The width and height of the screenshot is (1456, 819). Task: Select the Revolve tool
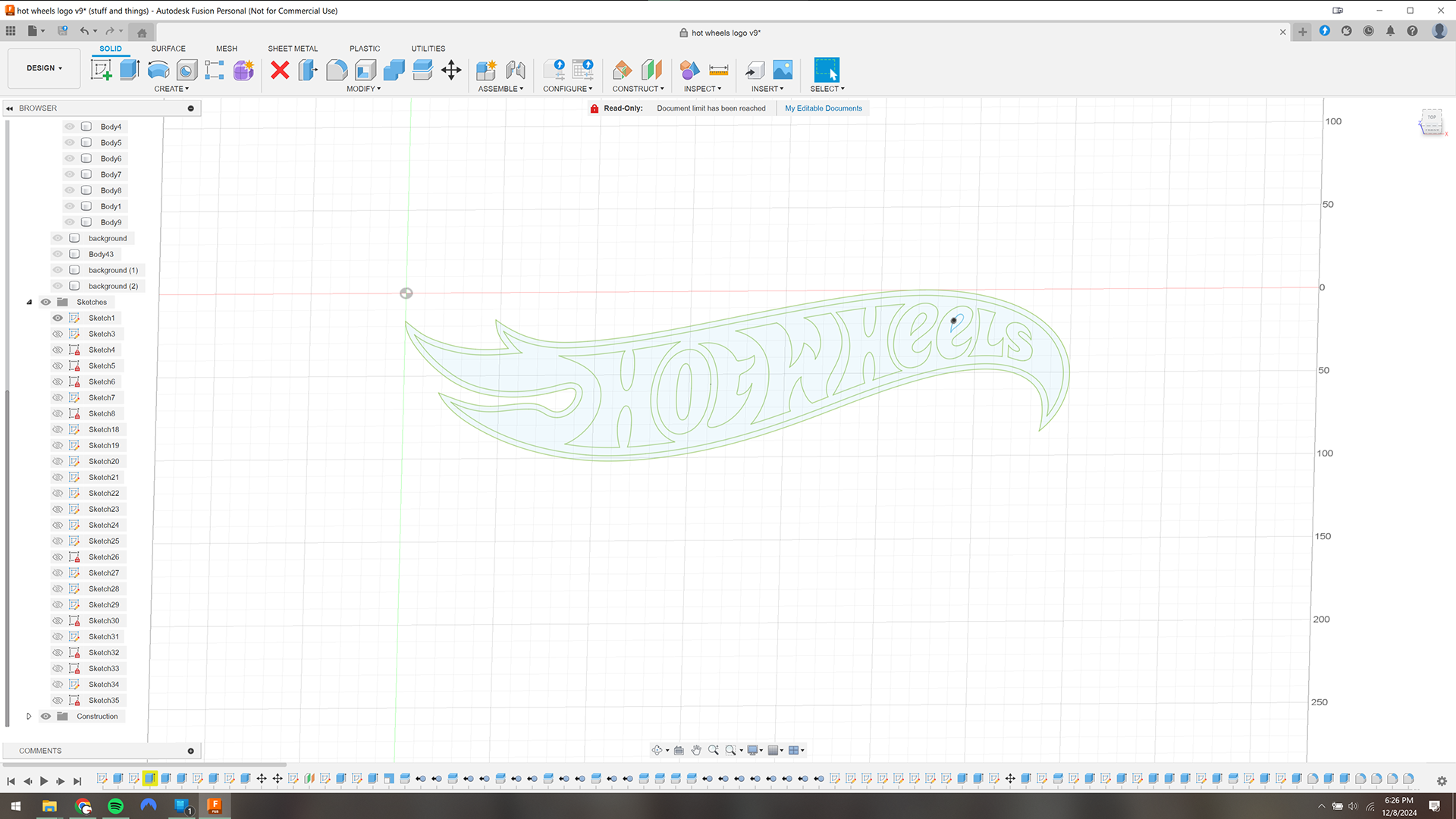158,70
